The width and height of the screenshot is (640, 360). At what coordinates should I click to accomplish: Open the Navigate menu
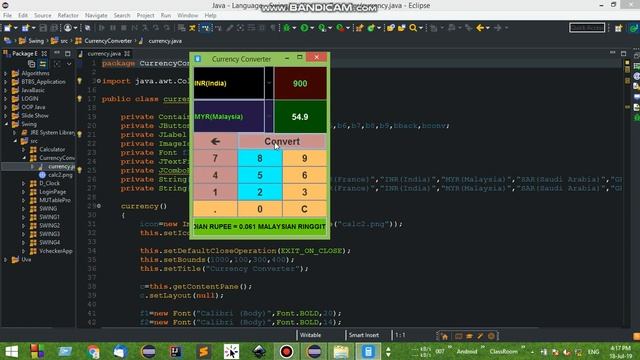tap(96, 16)
